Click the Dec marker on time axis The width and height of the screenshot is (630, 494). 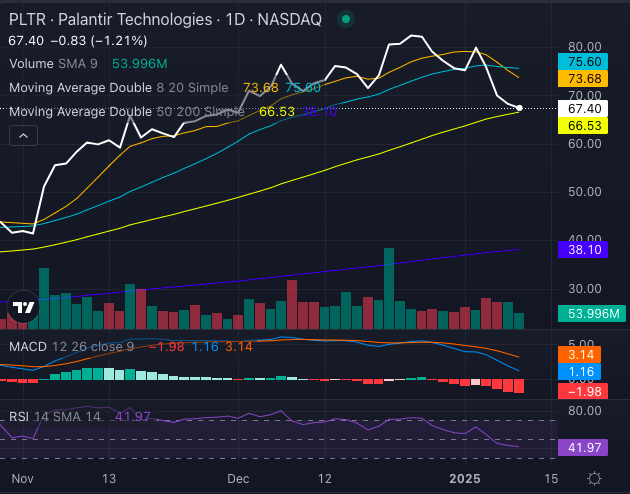[238, 478]
